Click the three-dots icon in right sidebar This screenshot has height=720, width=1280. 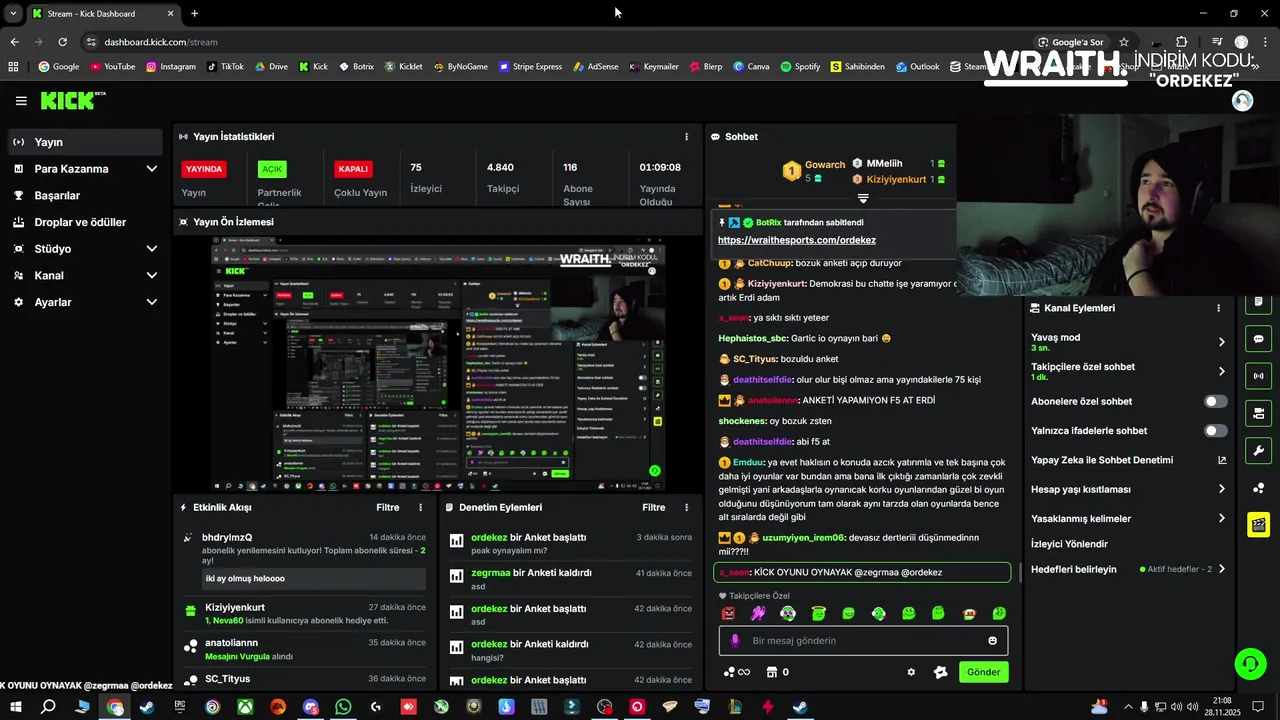[x=1259, y=488]
